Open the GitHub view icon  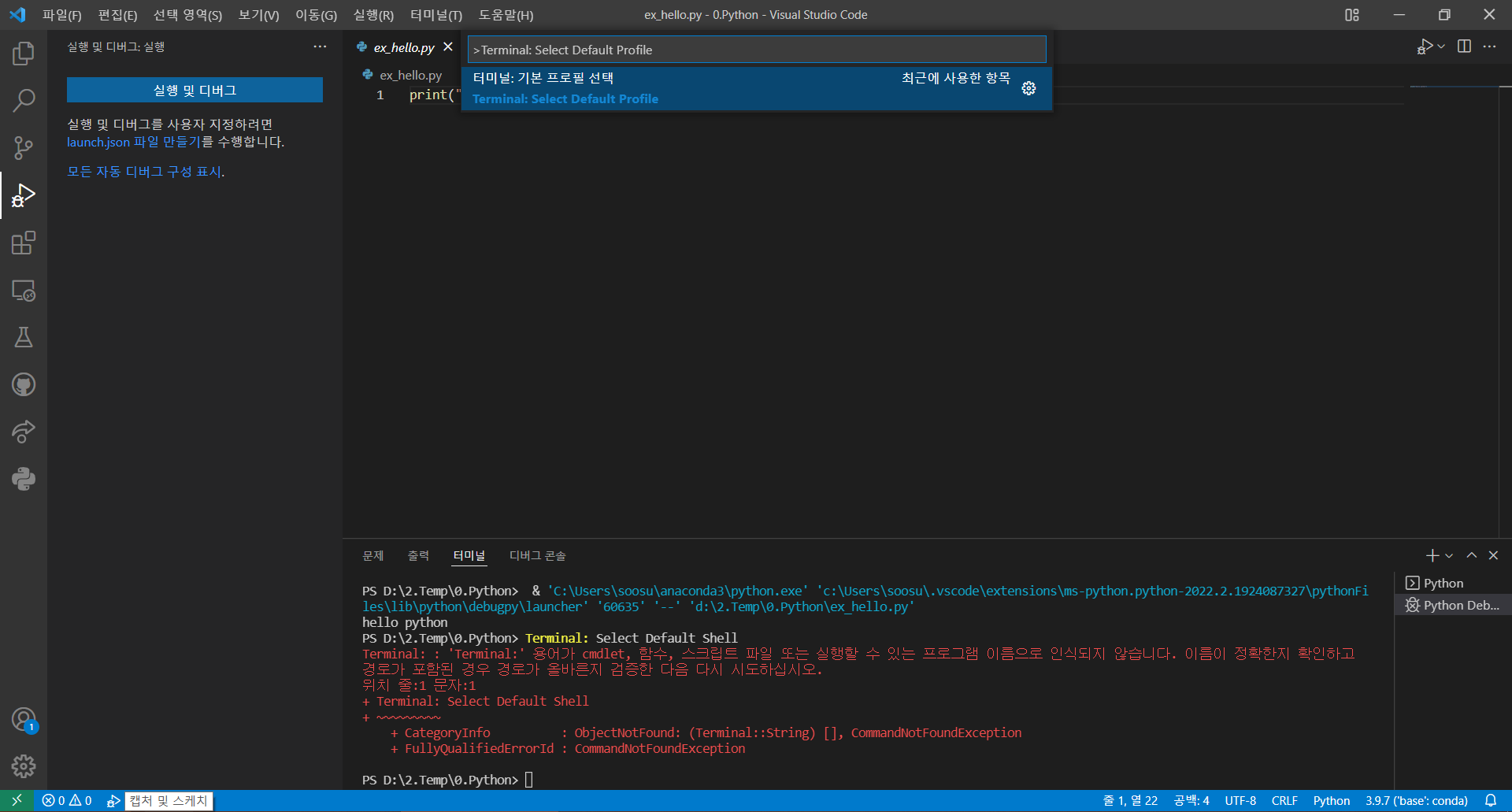(24, 384)
